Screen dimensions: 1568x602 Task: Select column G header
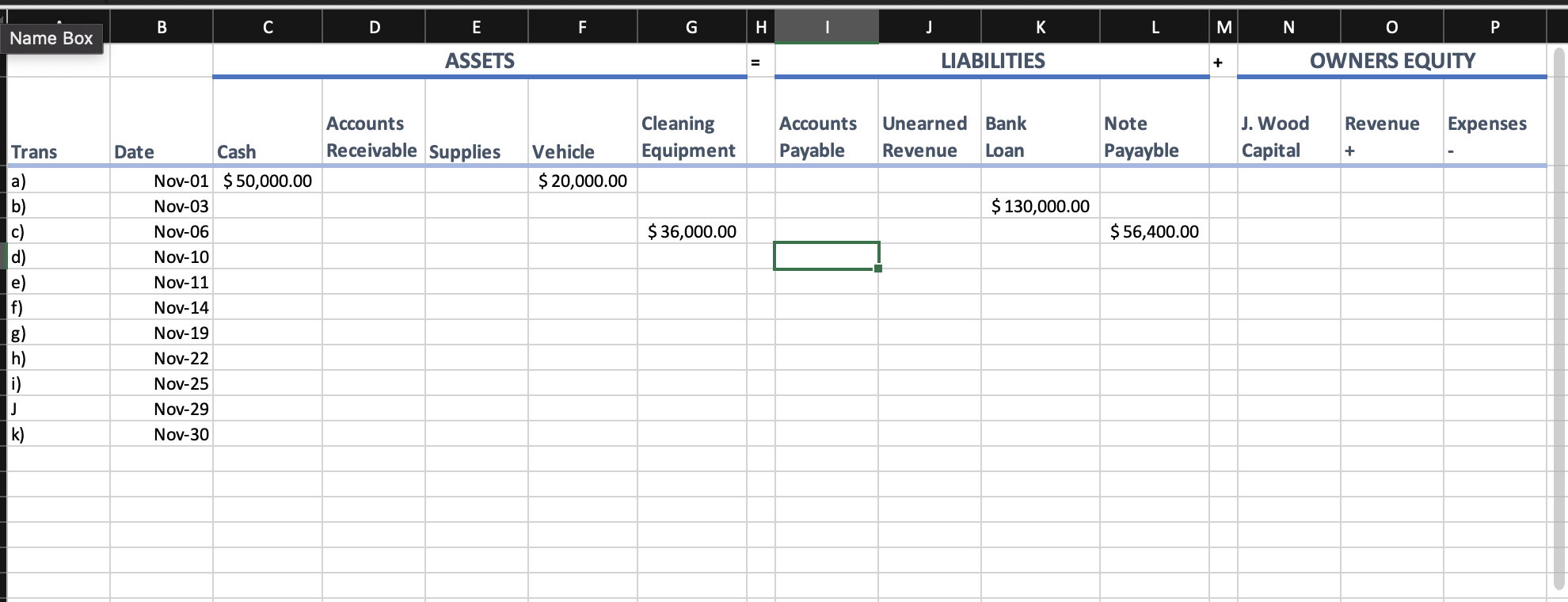tap(692, 27)
